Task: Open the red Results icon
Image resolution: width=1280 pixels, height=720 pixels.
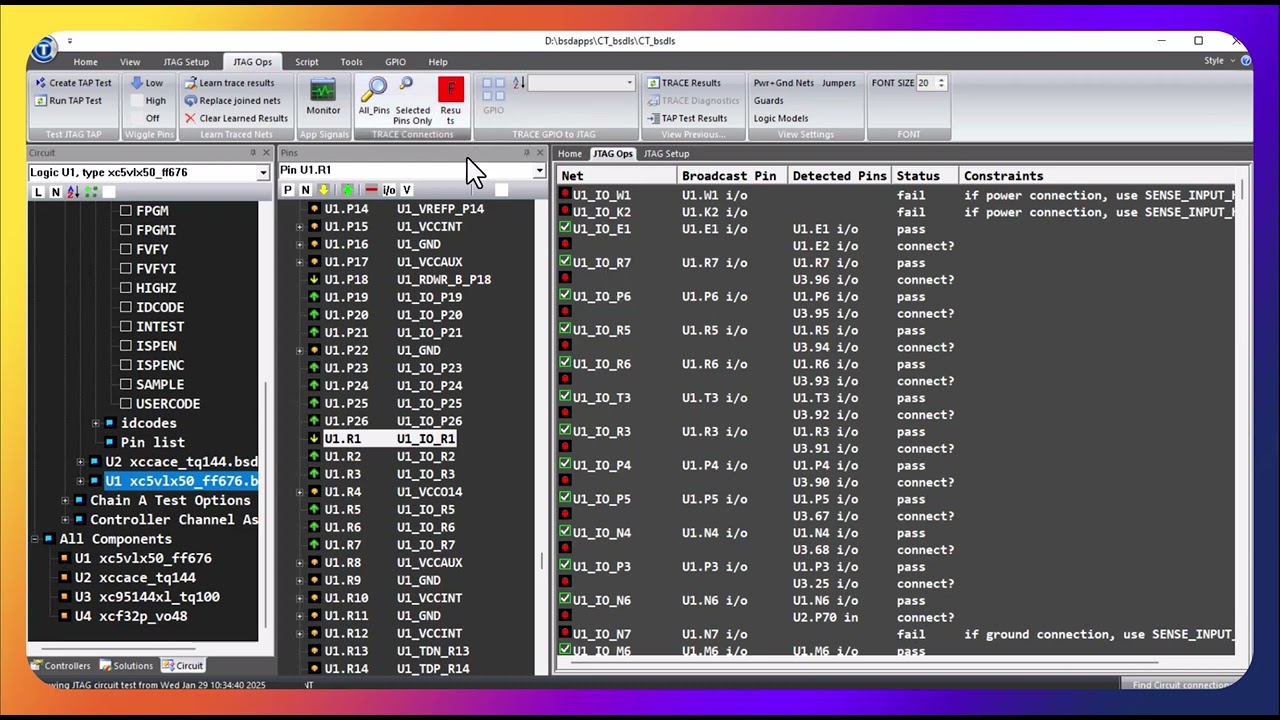Action: (451, 102)
